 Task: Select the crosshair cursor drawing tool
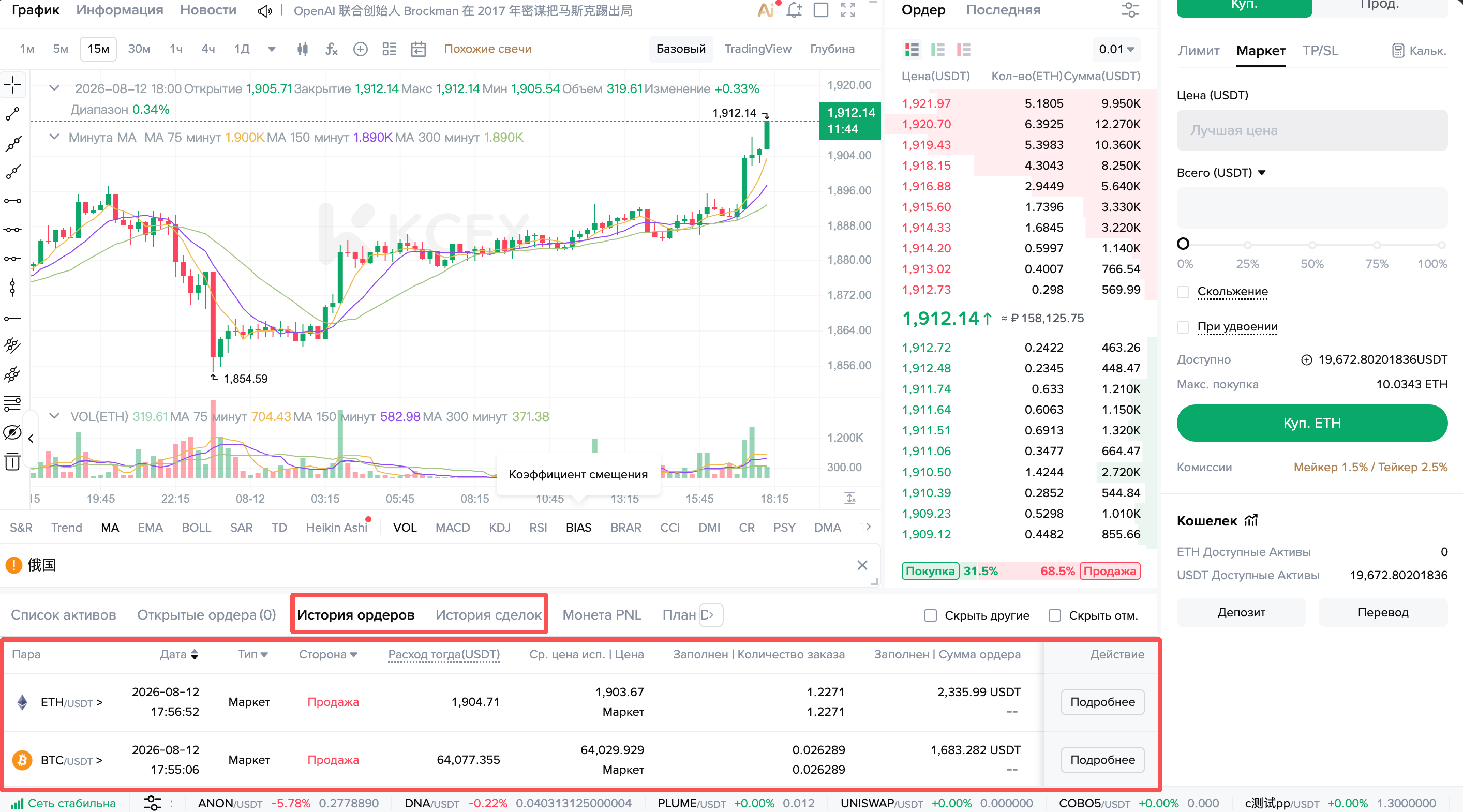pyautogui.click(x=12, y=85)
